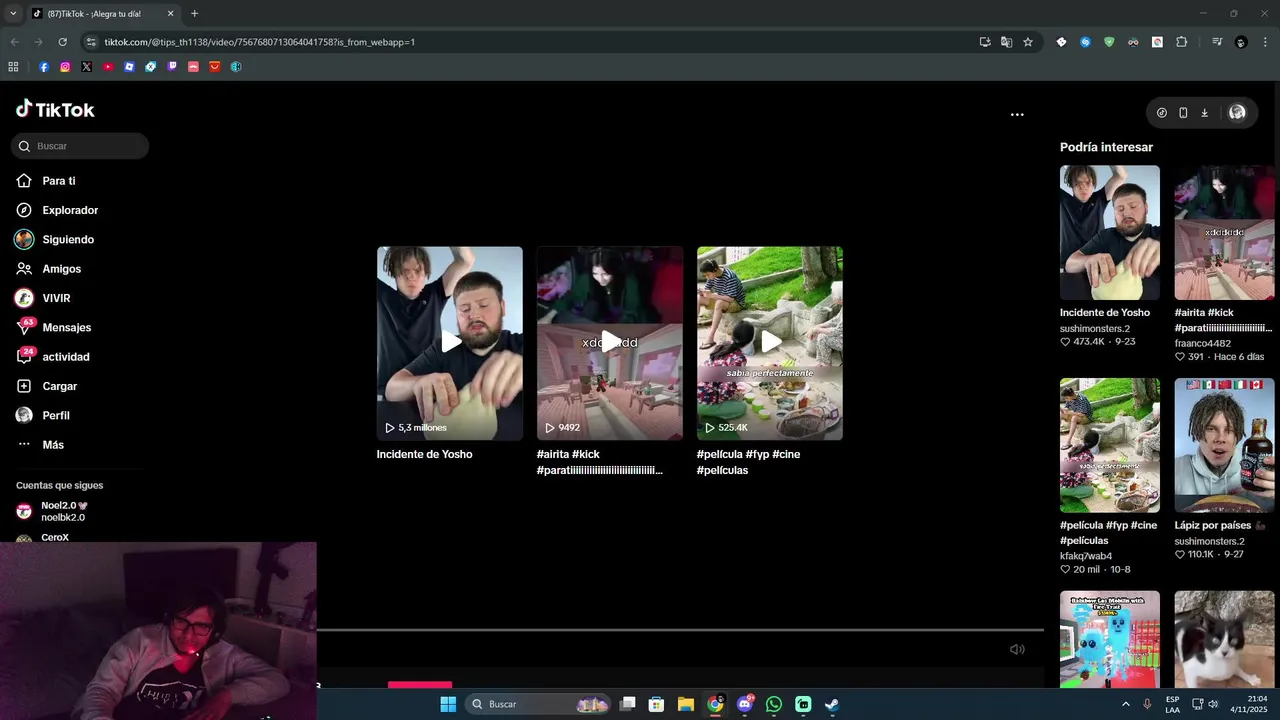Image resolution: width=1280 pixels, height=720 pixels.
Task: Open the TikTok profile avatar menu
Action: 1237,113
